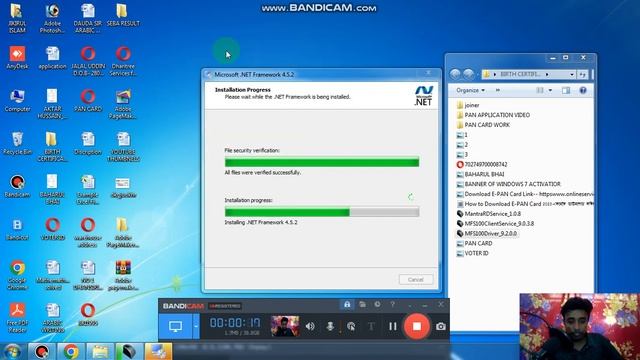The height and width of the screenshot is (360, 640).
Task: Open Adobe Photoshop desktop icon
Action: point(52,18)
